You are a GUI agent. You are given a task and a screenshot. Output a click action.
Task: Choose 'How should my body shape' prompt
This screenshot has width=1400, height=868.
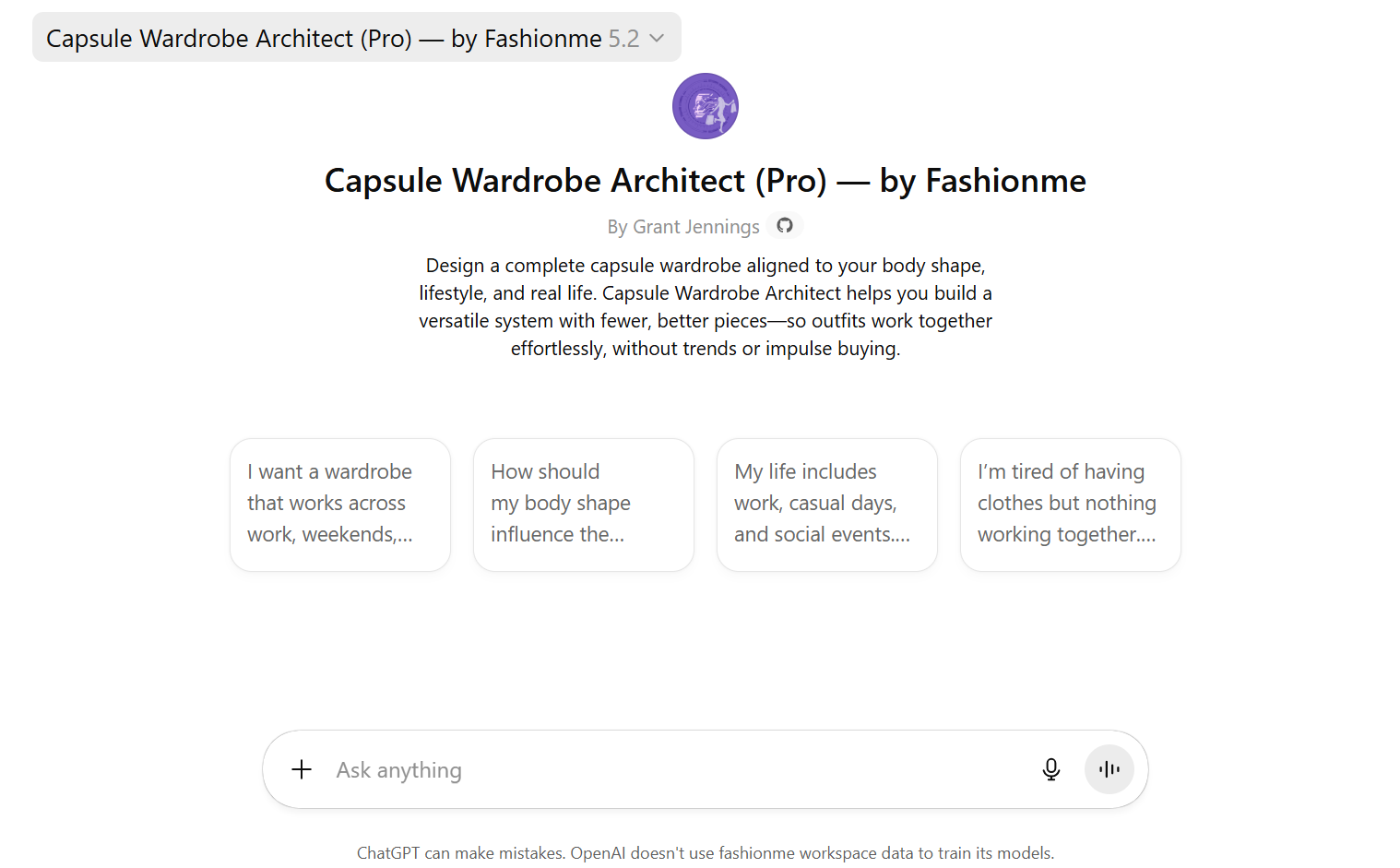click(x=584, y=505)
